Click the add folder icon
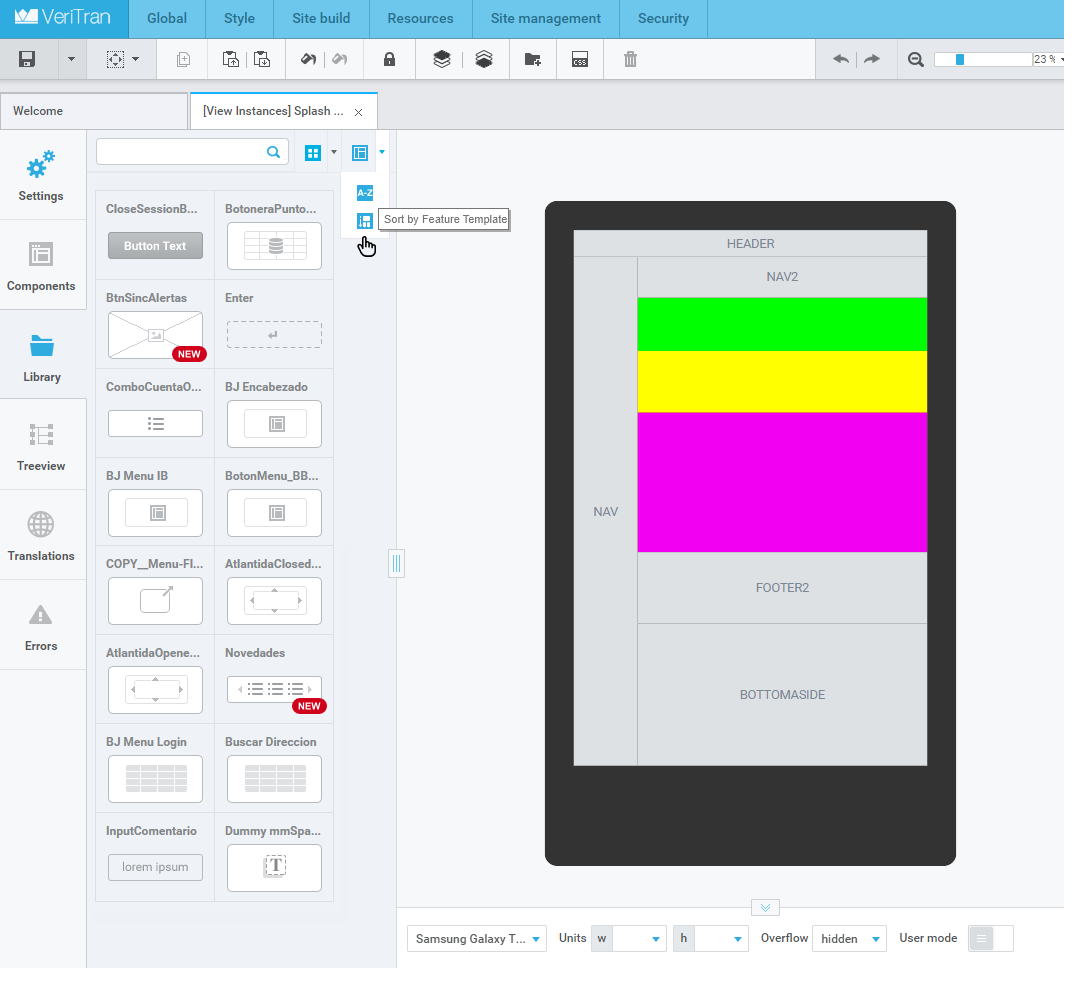This screenshot has height=1000, width=1075. point(533,59)
